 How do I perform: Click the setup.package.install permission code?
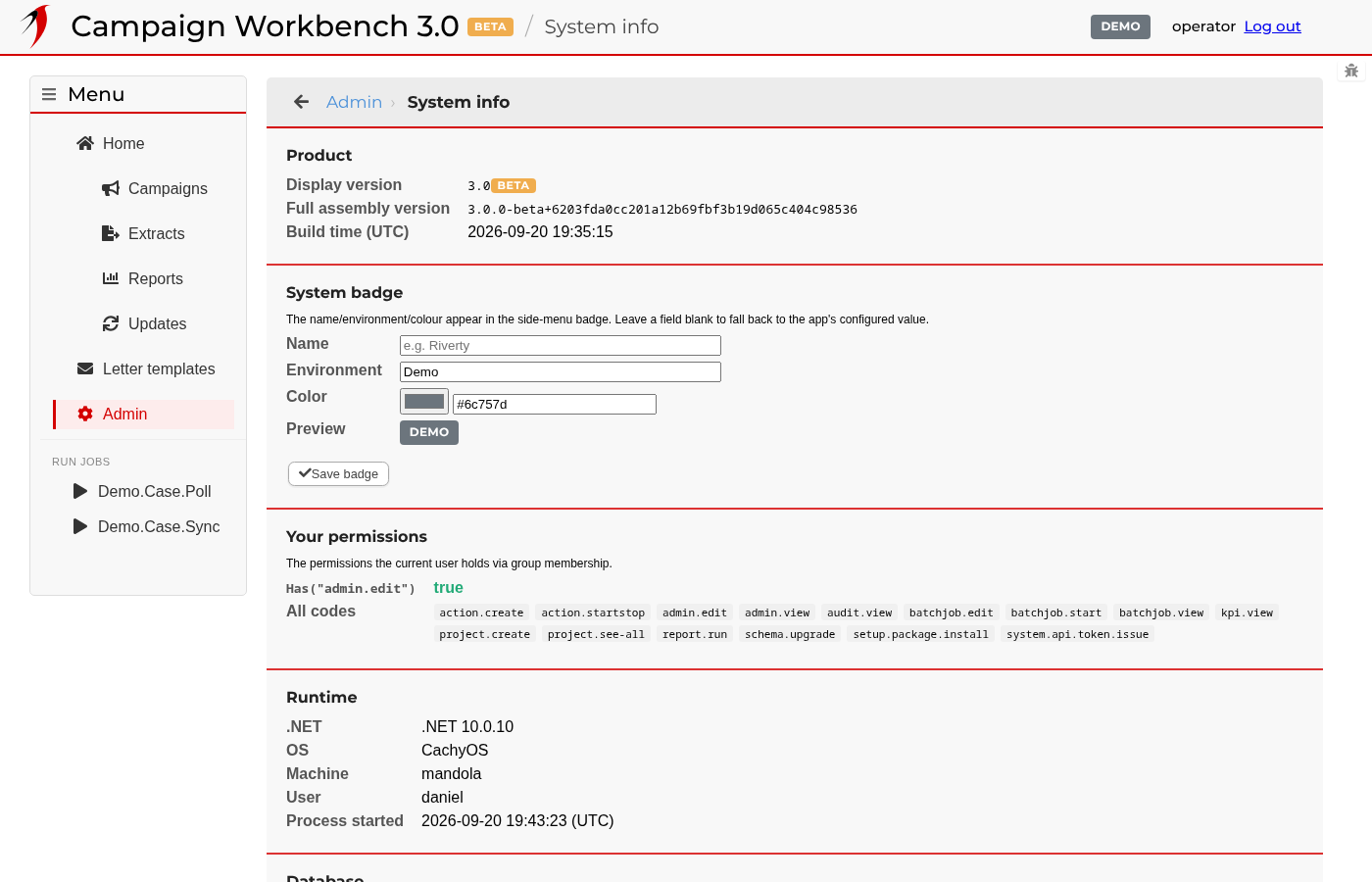[921, 634]
